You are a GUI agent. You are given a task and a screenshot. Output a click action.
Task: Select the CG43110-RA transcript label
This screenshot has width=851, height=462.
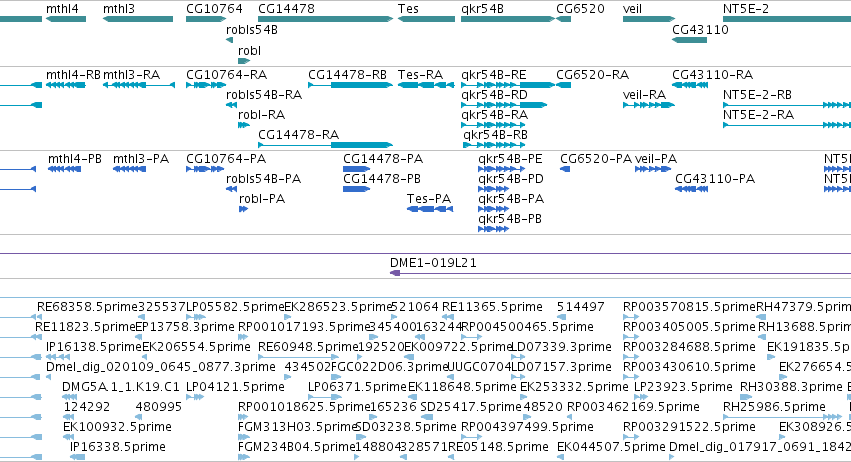712,74
